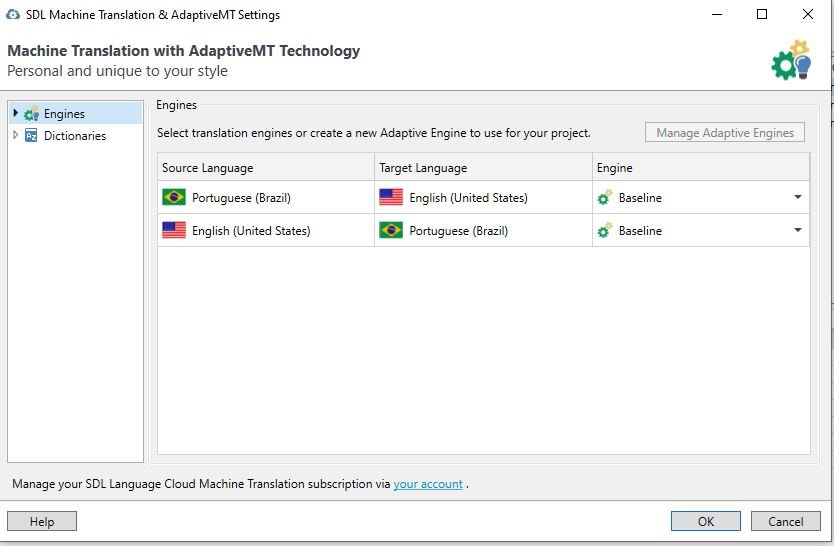Screen dimensions: 834x546
Task: Open the your account link
Action: (428, 484)
